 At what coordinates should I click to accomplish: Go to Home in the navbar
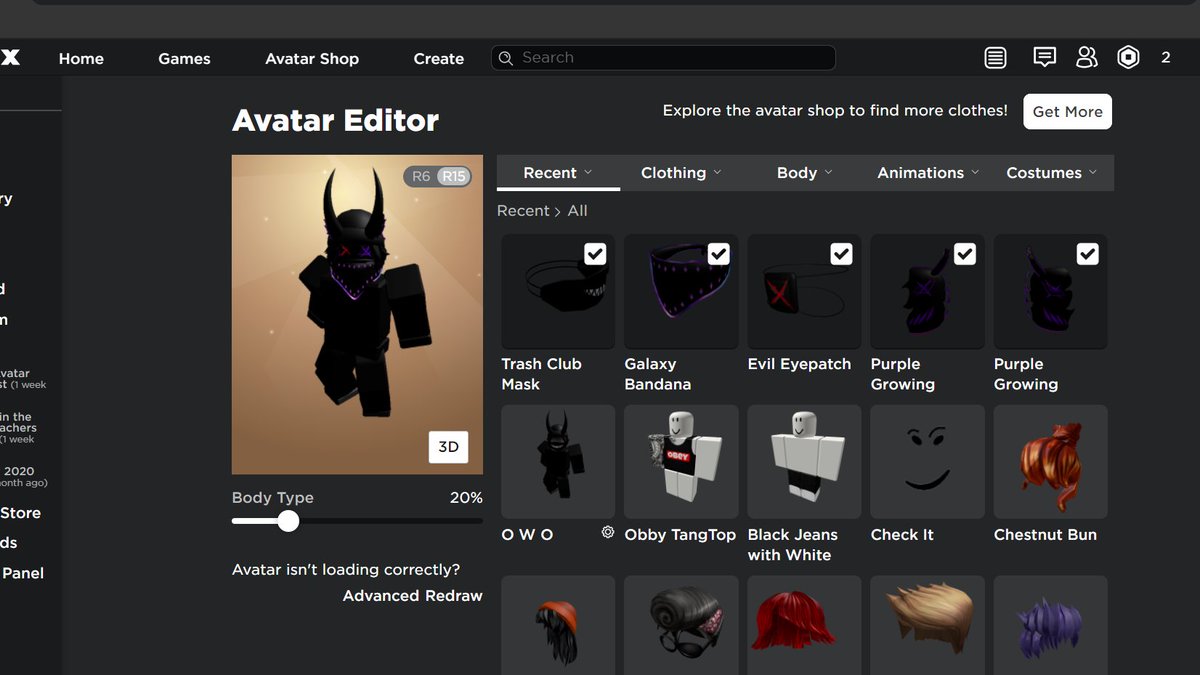click(81, 58)
